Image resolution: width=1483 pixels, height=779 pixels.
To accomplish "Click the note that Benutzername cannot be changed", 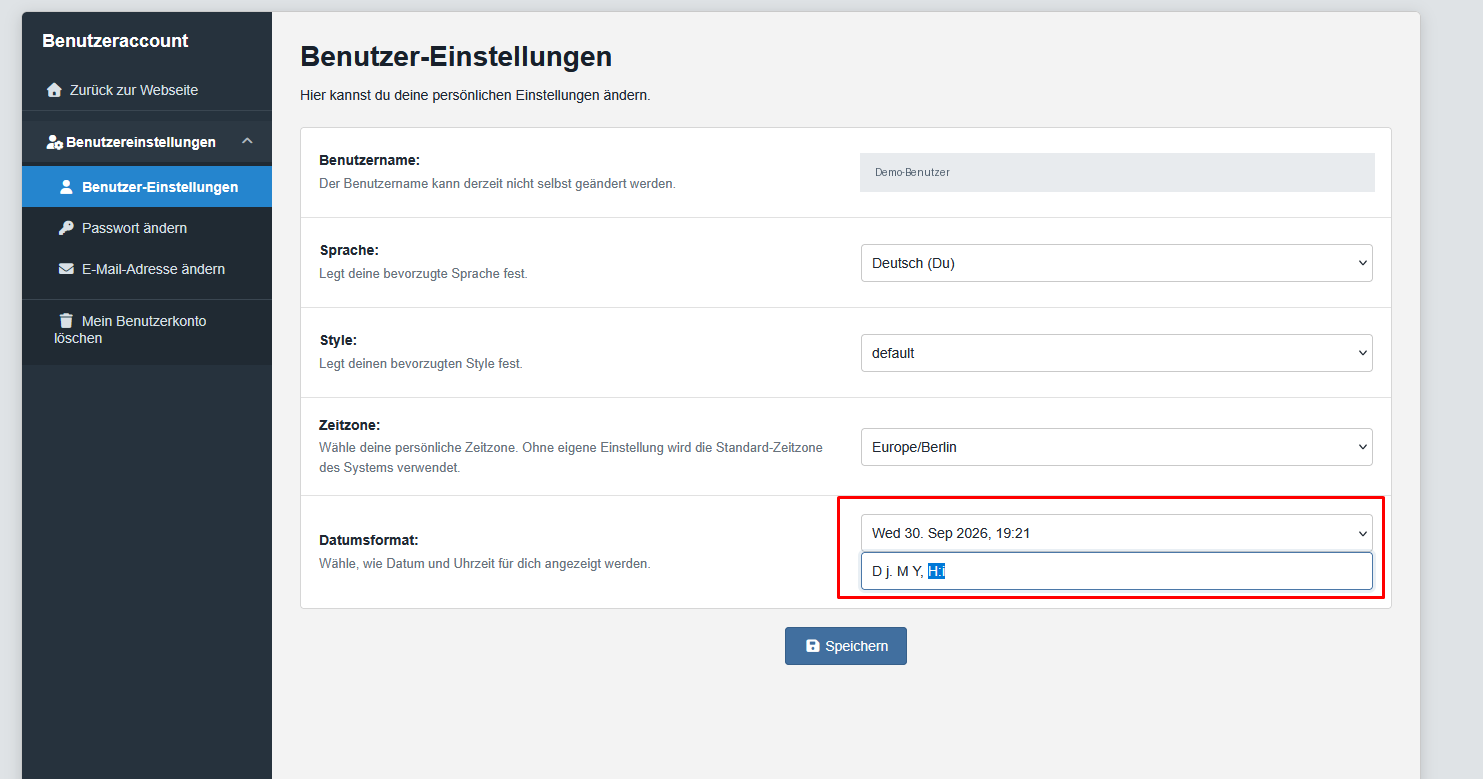I will pos(497,183).
